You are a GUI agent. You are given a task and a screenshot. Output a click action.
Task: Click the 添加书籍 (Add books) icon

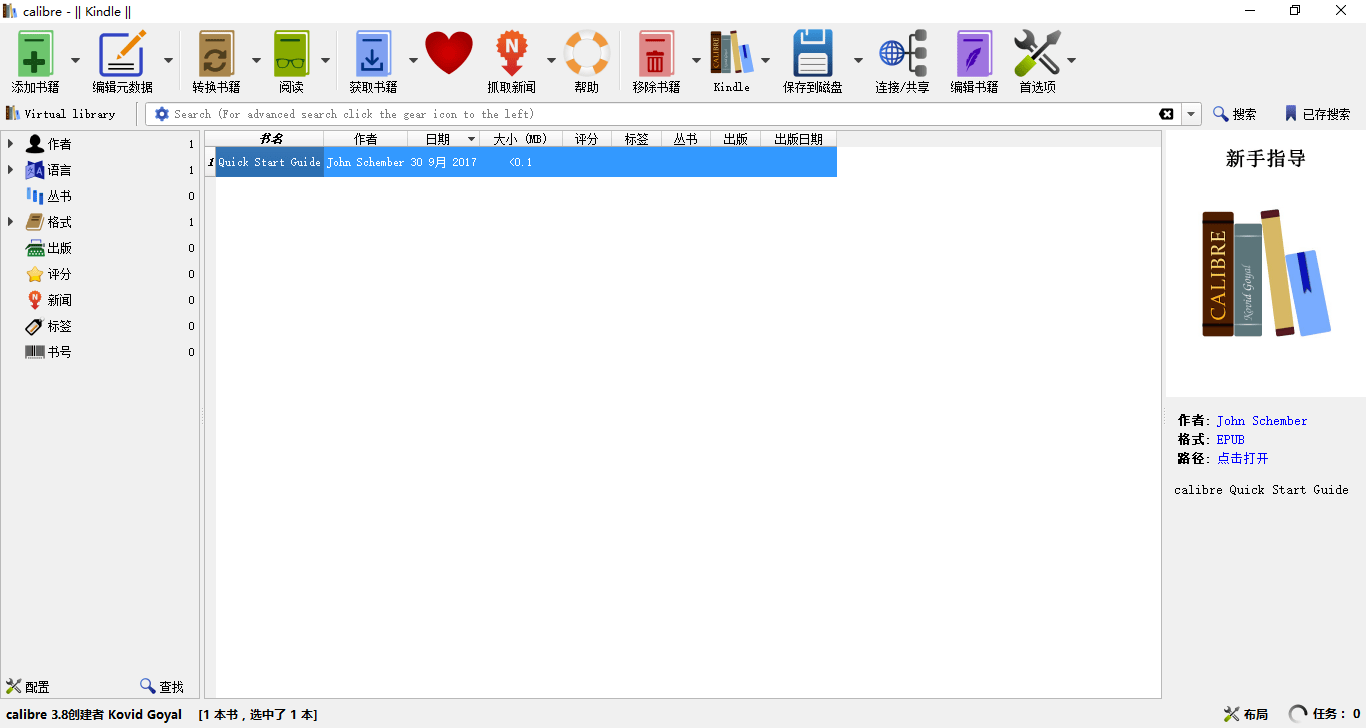[x=35, y=53]
